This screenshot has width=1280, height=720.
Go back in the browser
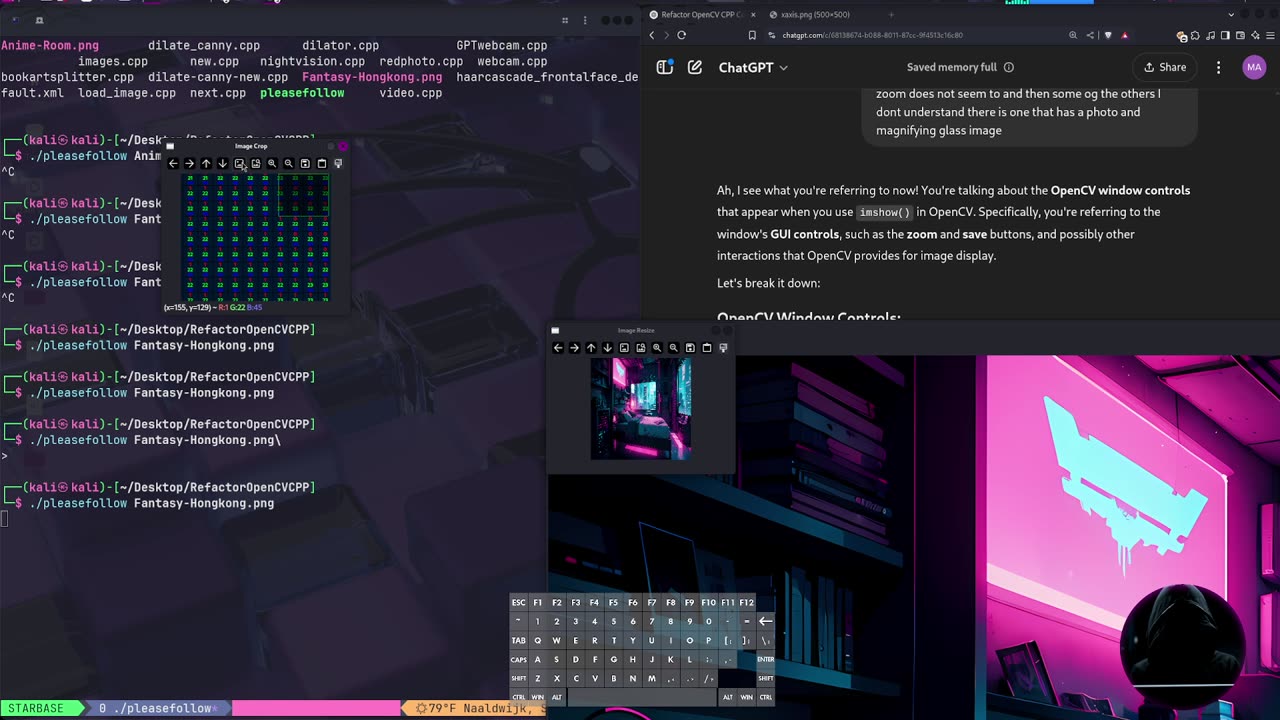[x=652, y=35]
